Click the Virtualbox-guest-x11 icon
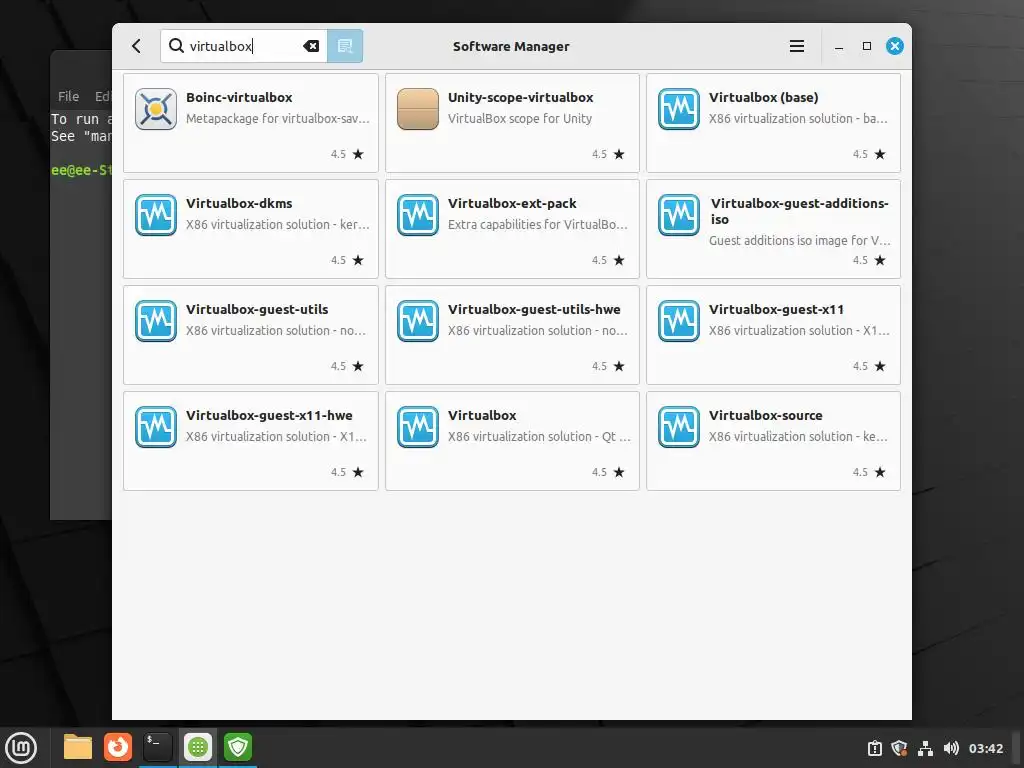 (679, 321)
